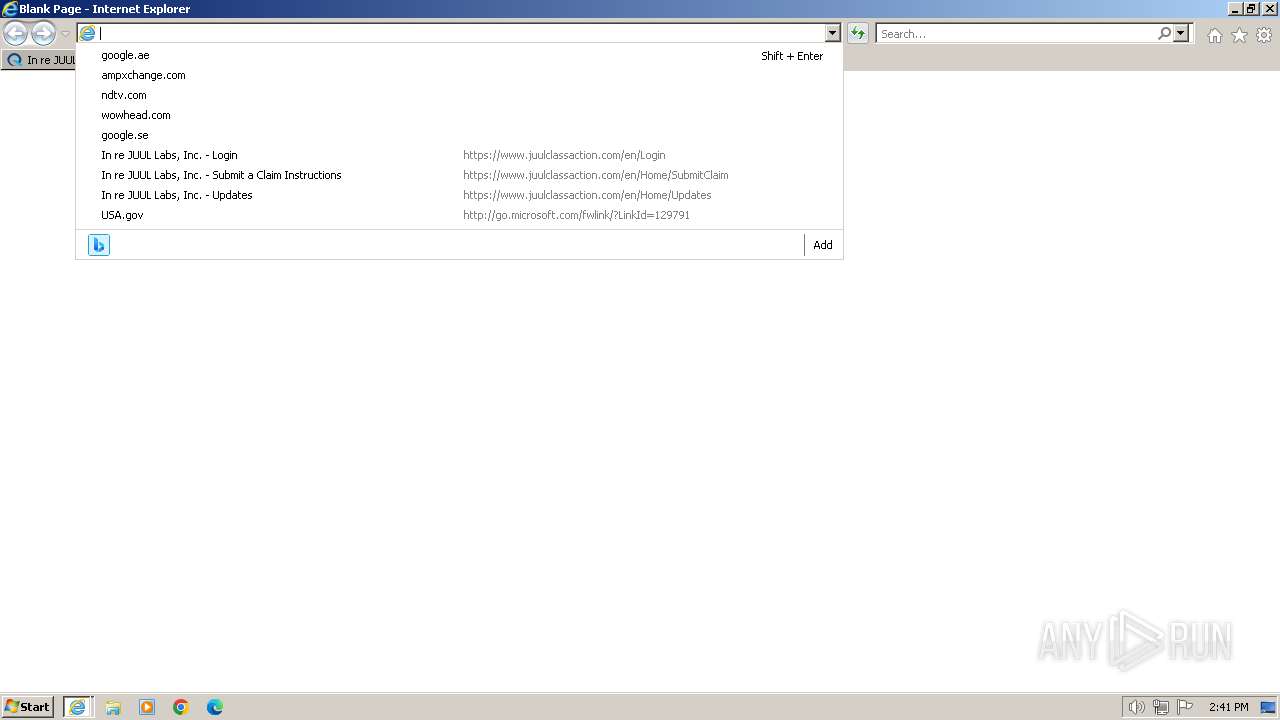Open File Explorer from taskbar
The width and height of the screenshot is (1280, 720).
tap(113, 707)
